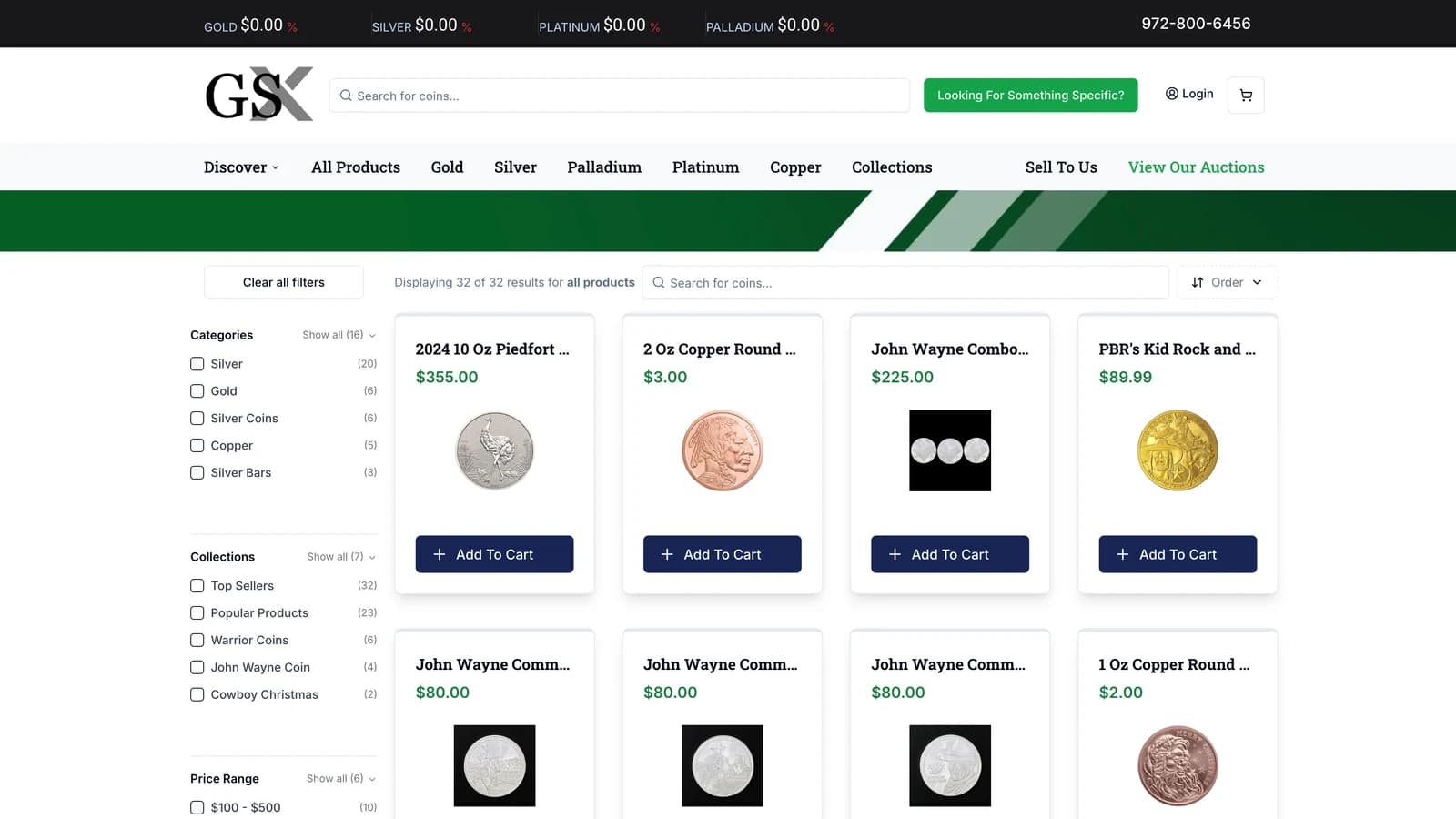Viewport: 1456px width, 819px height.
Task: Click Sell To Us link
Action: point(1061,167)
